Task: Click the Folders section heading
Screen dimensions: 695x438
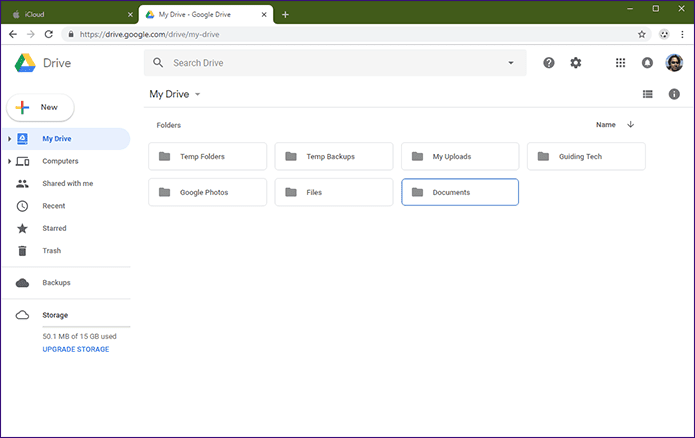Action: pos(168,125)
